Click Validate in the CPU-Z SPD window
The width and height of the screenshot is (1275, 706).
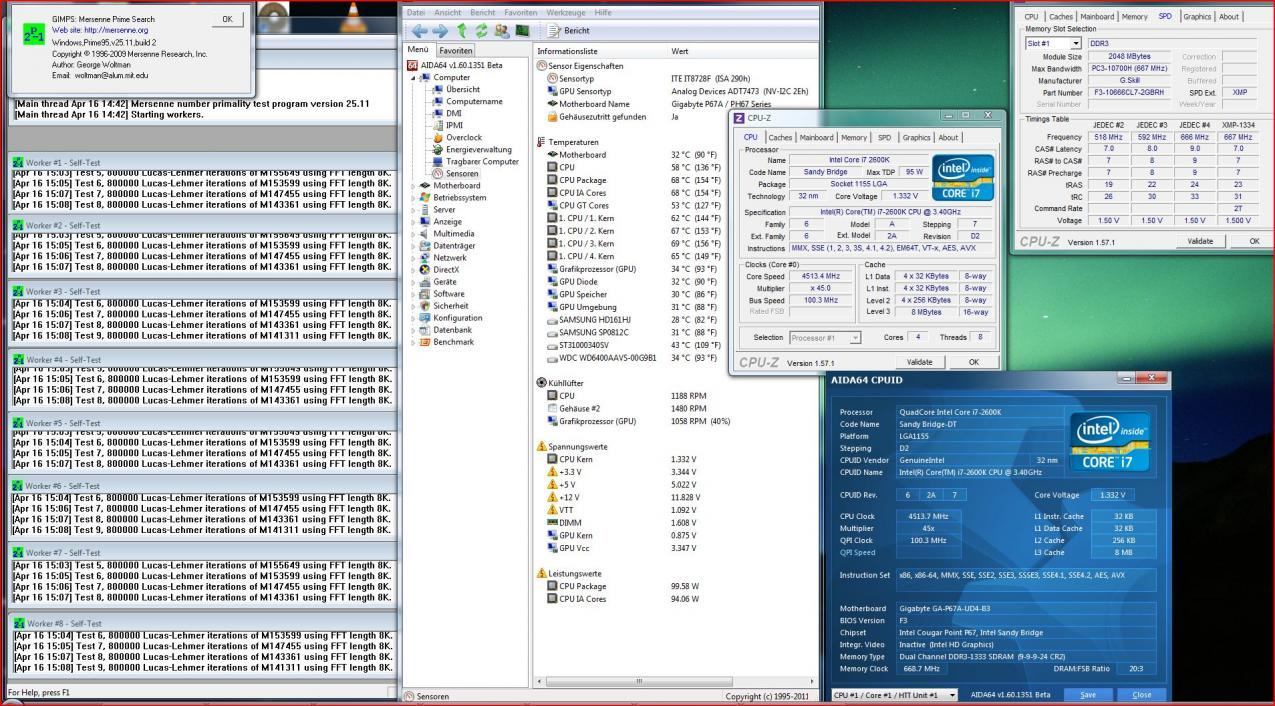coord(1199,241)
